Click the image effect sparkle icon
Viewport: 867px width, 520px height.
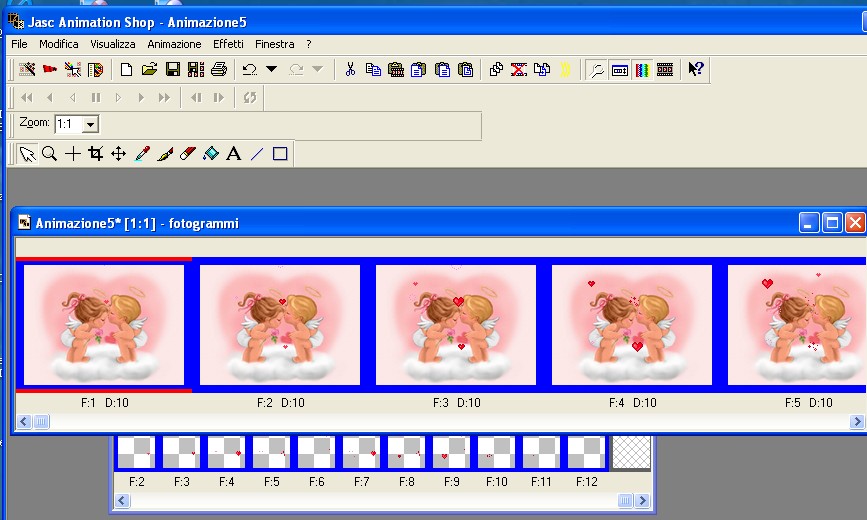(72, 69)
